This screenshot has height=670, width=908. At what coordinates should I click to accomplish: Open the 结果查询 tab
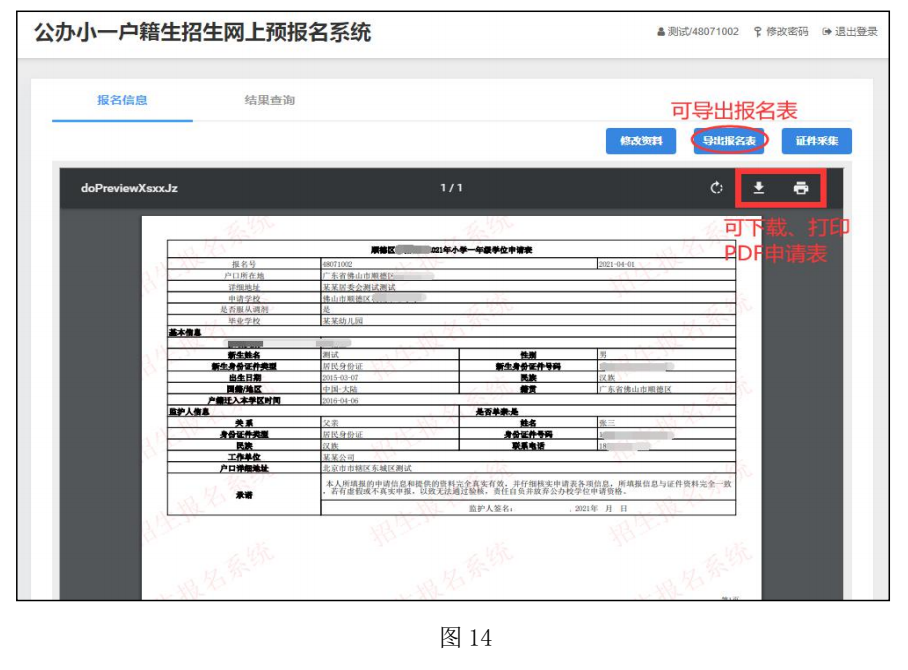(x=270, y=101)
